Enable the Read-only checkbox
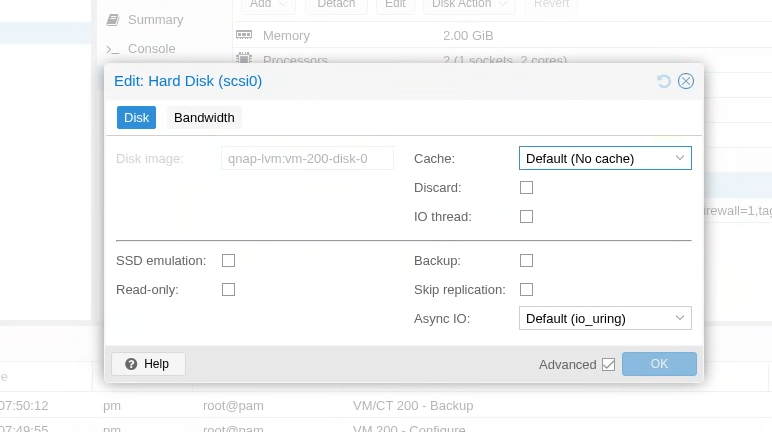 pyautogui.click(x=228, y=290)
